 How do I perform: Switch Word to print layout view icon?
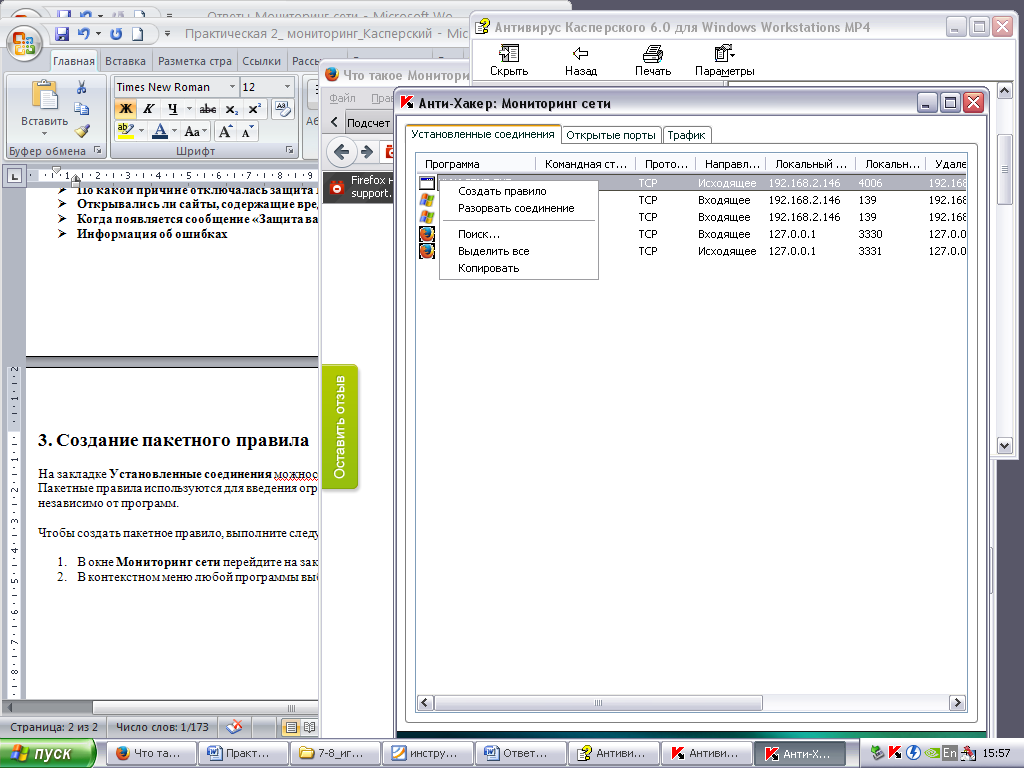(291, 727)
